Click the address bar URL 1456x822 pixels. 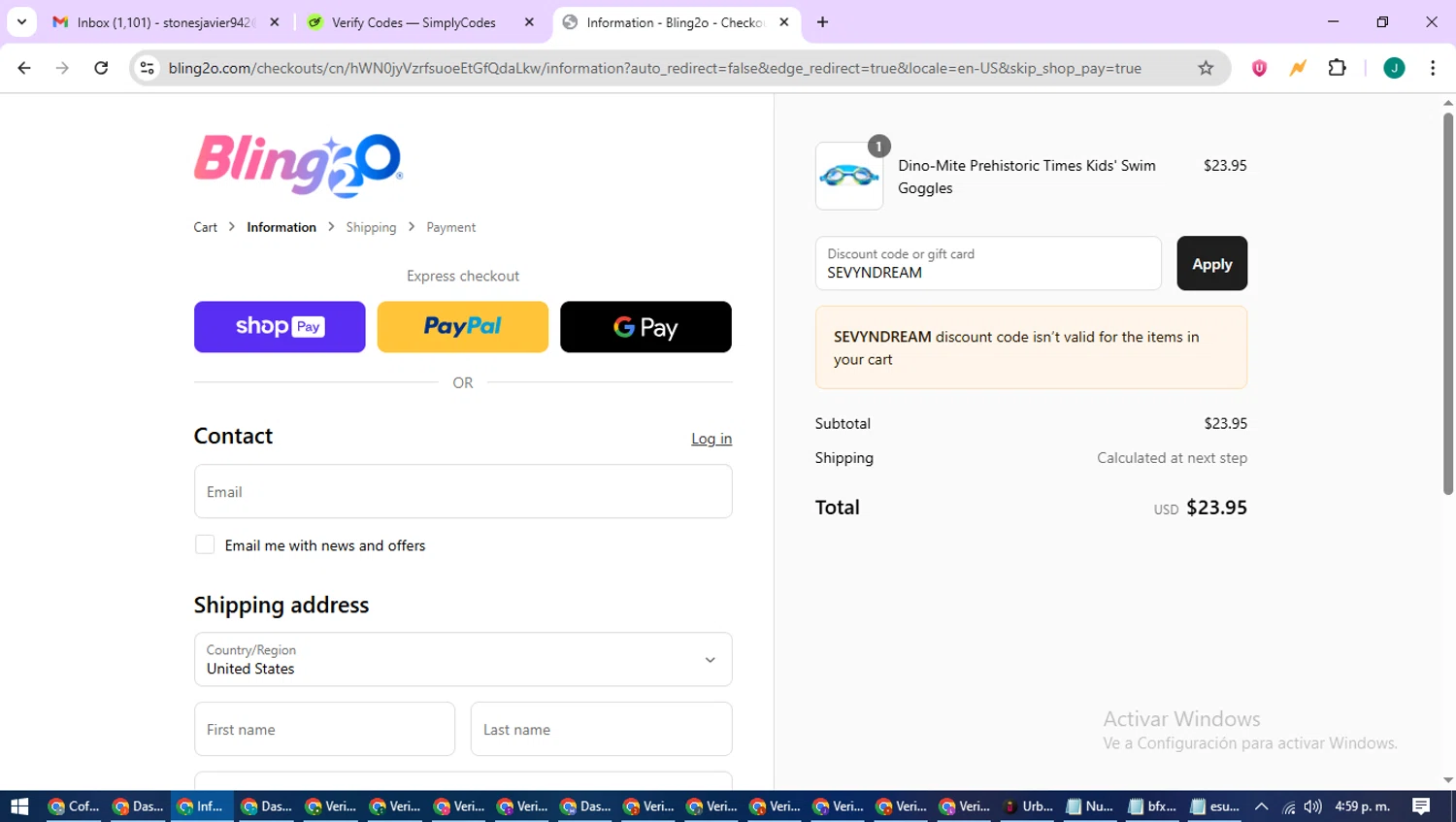coord(654,68)
